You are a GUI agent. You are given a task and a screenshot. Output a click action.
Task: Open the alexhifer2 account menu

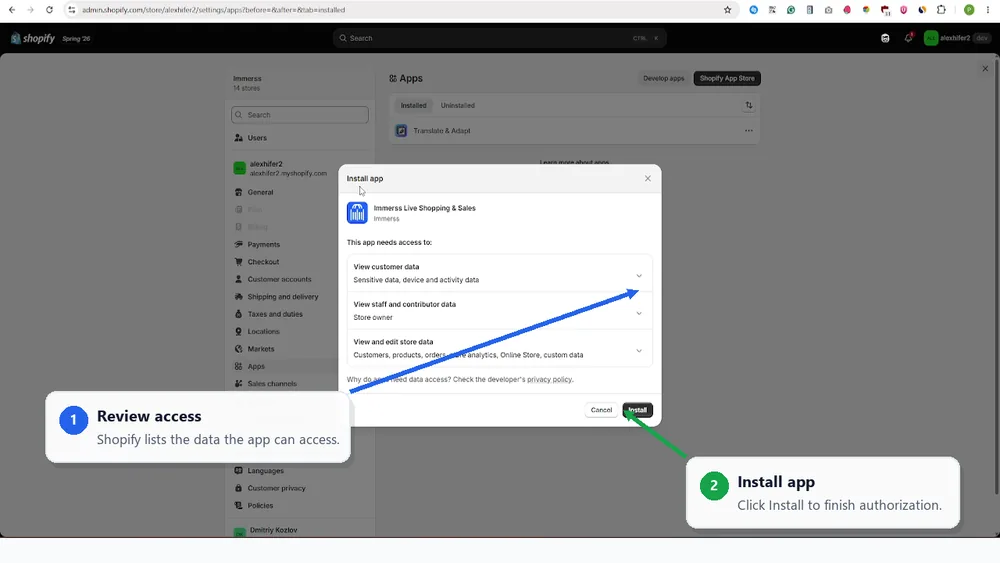click(957, 38)
